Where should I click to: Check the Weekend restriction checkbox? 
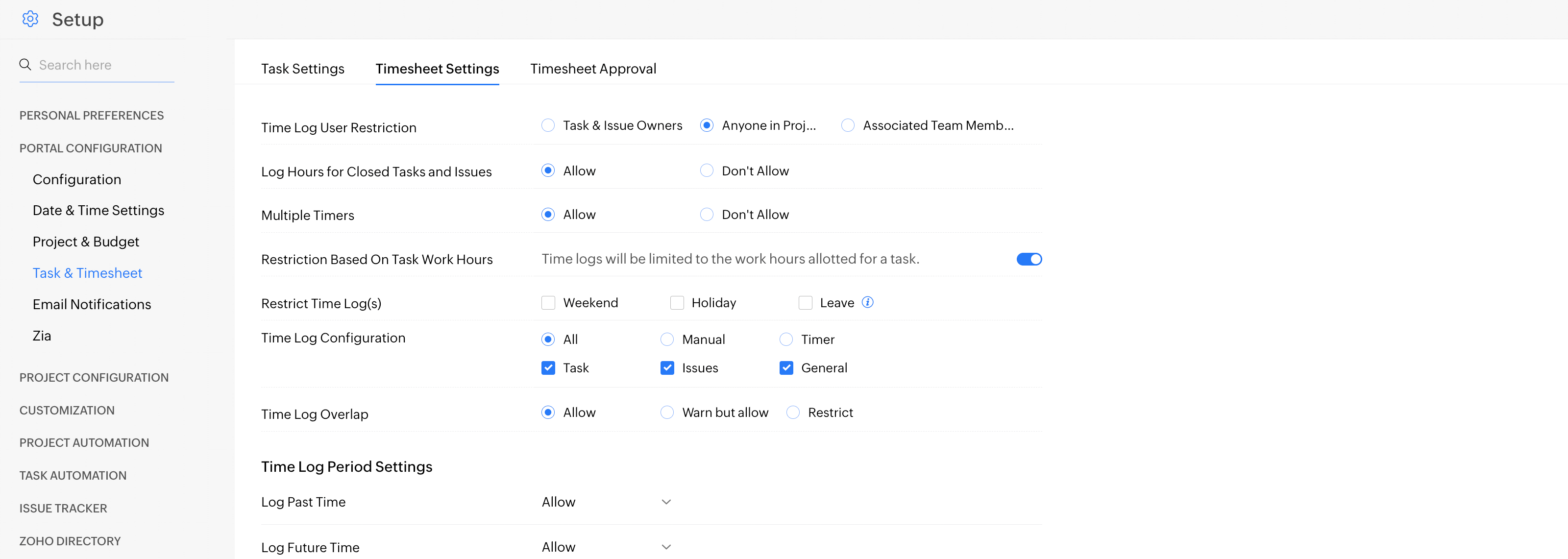point(548,303)
